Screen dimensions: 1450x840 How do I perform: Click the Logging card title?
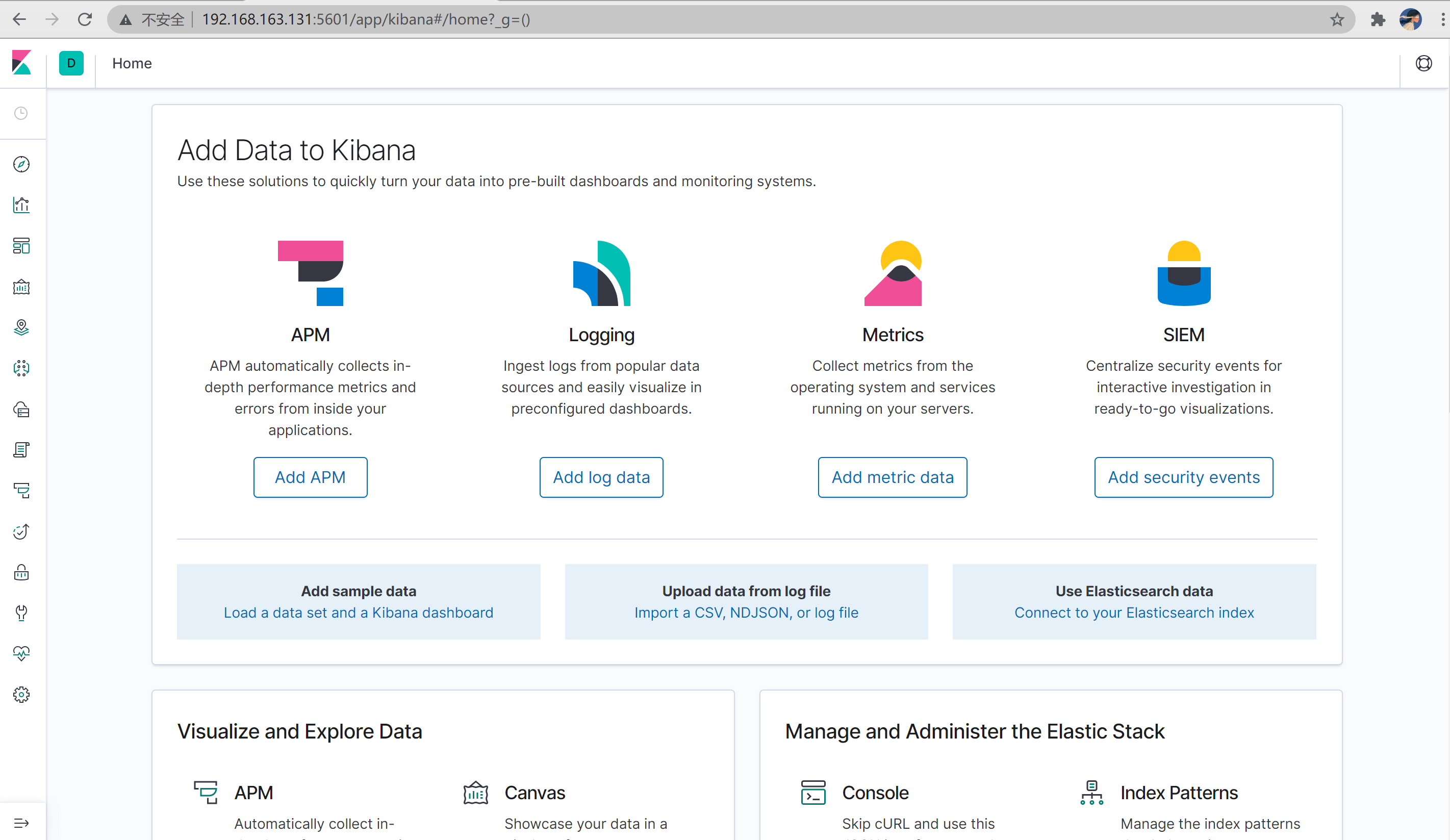pyautogui.click(x=602, y=335)
